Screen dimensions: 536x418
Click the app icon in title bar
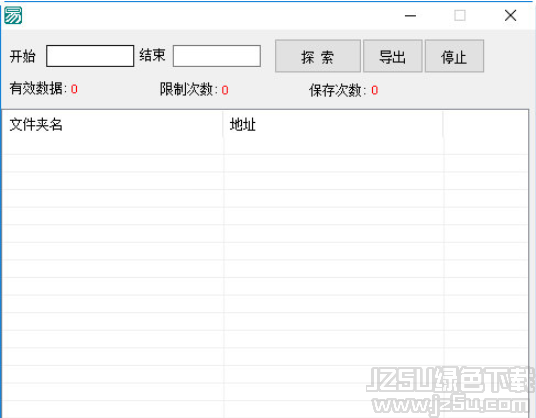[x=13, y=15]
